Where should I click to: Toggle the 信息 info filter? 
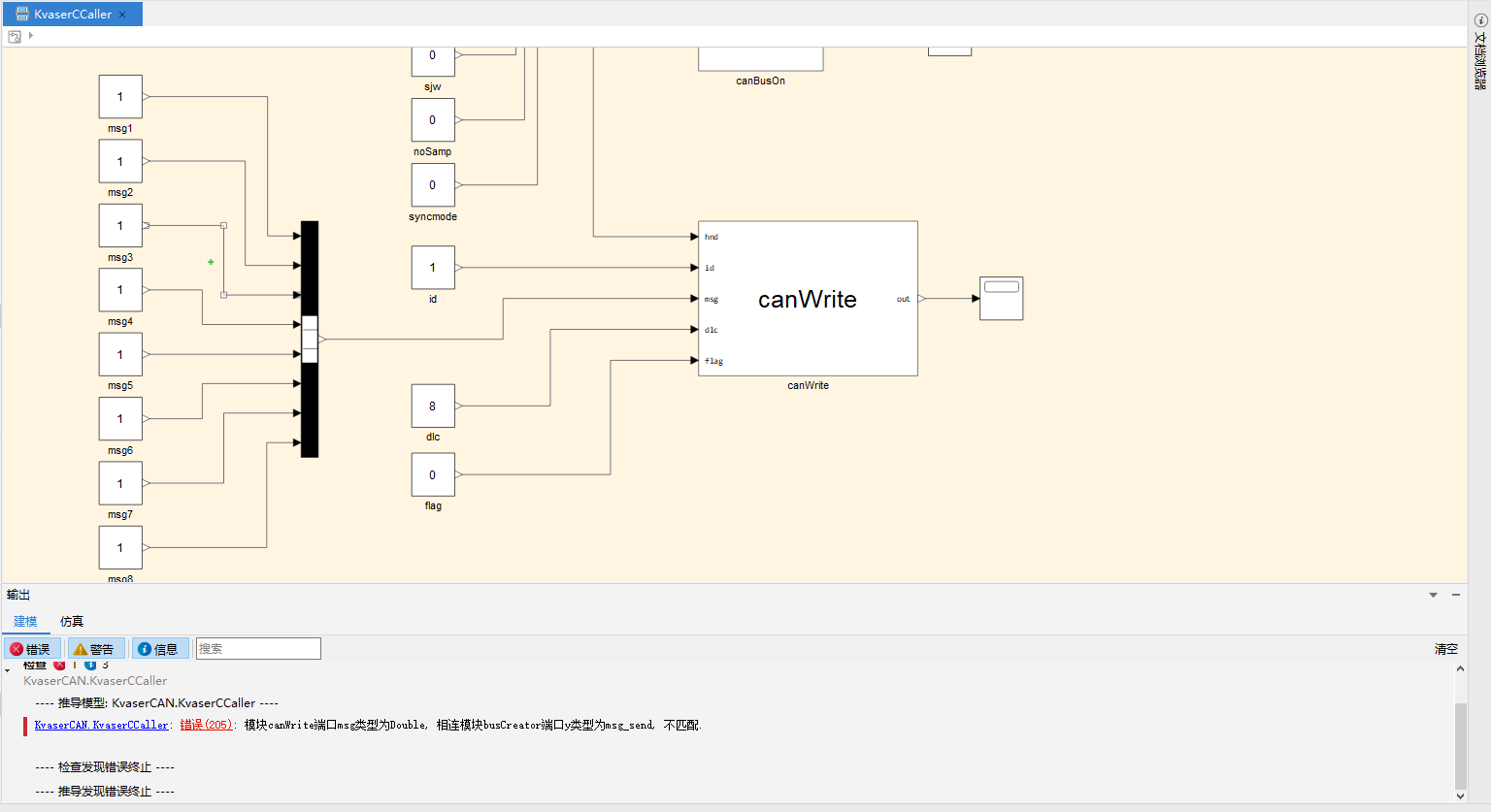(159, 649)
